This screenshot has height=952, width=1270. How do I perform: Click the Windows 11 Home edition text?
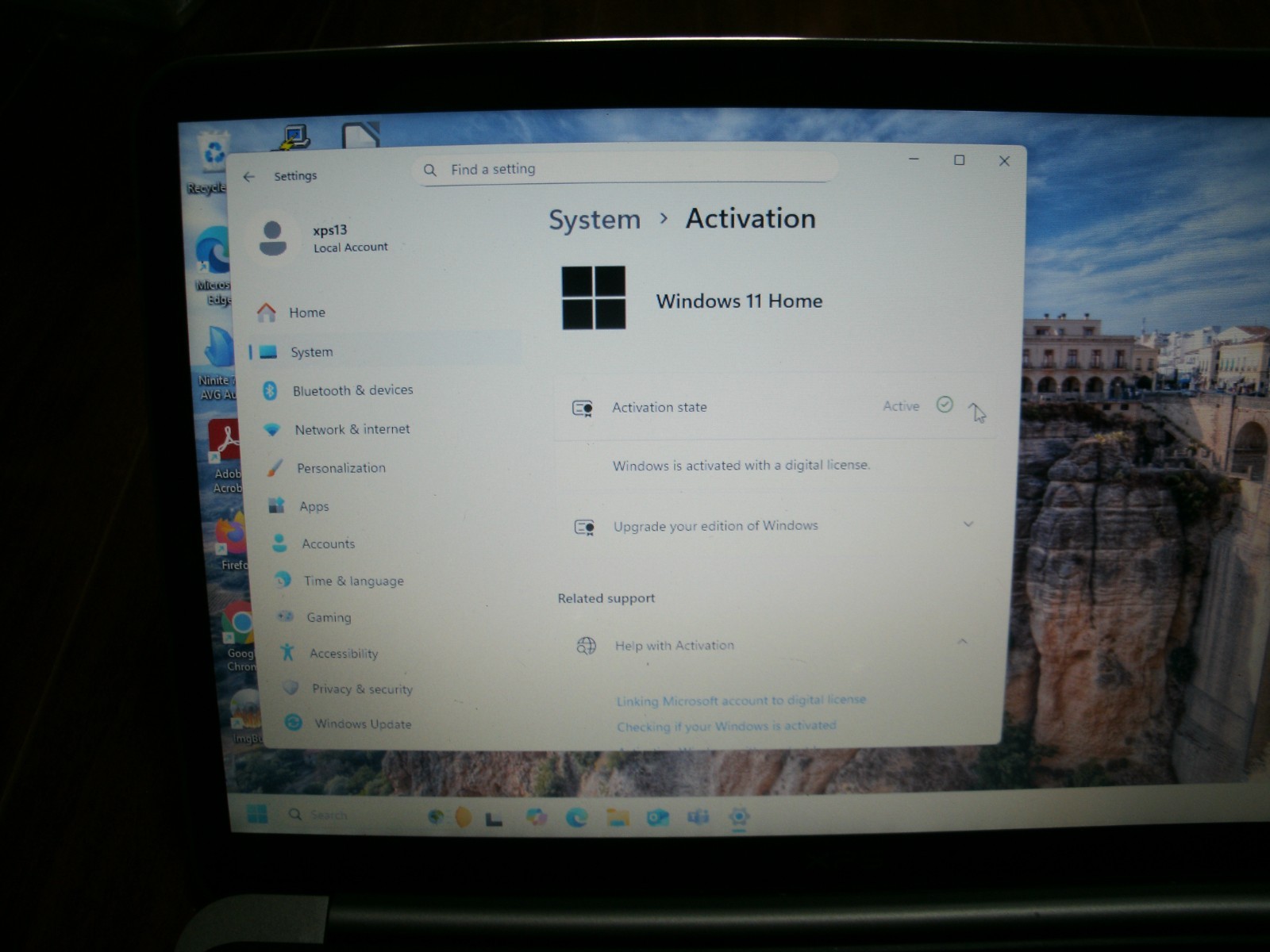[x=739, y=301]
